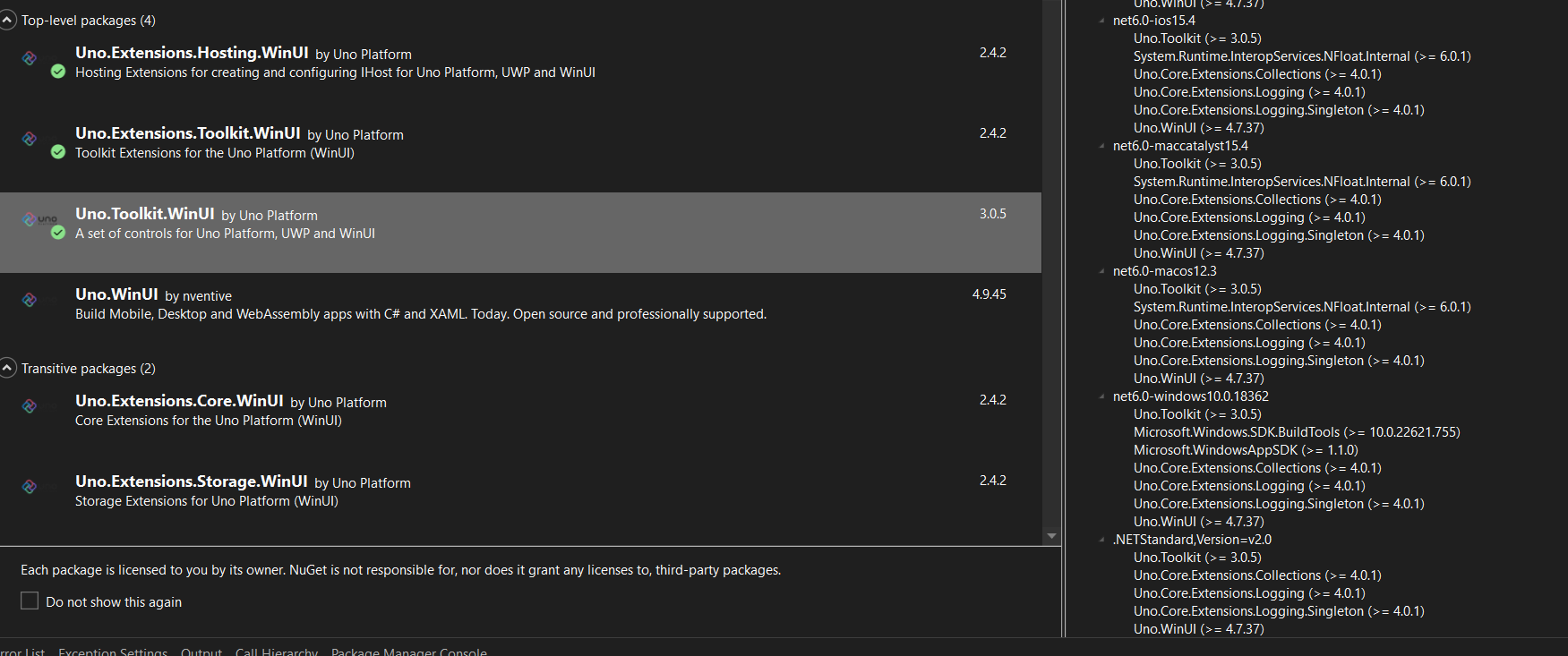1568x656 pixels.
Task: Click the Uno.Extensions.Storage.WinUI package icon
Action: point(29,488)
